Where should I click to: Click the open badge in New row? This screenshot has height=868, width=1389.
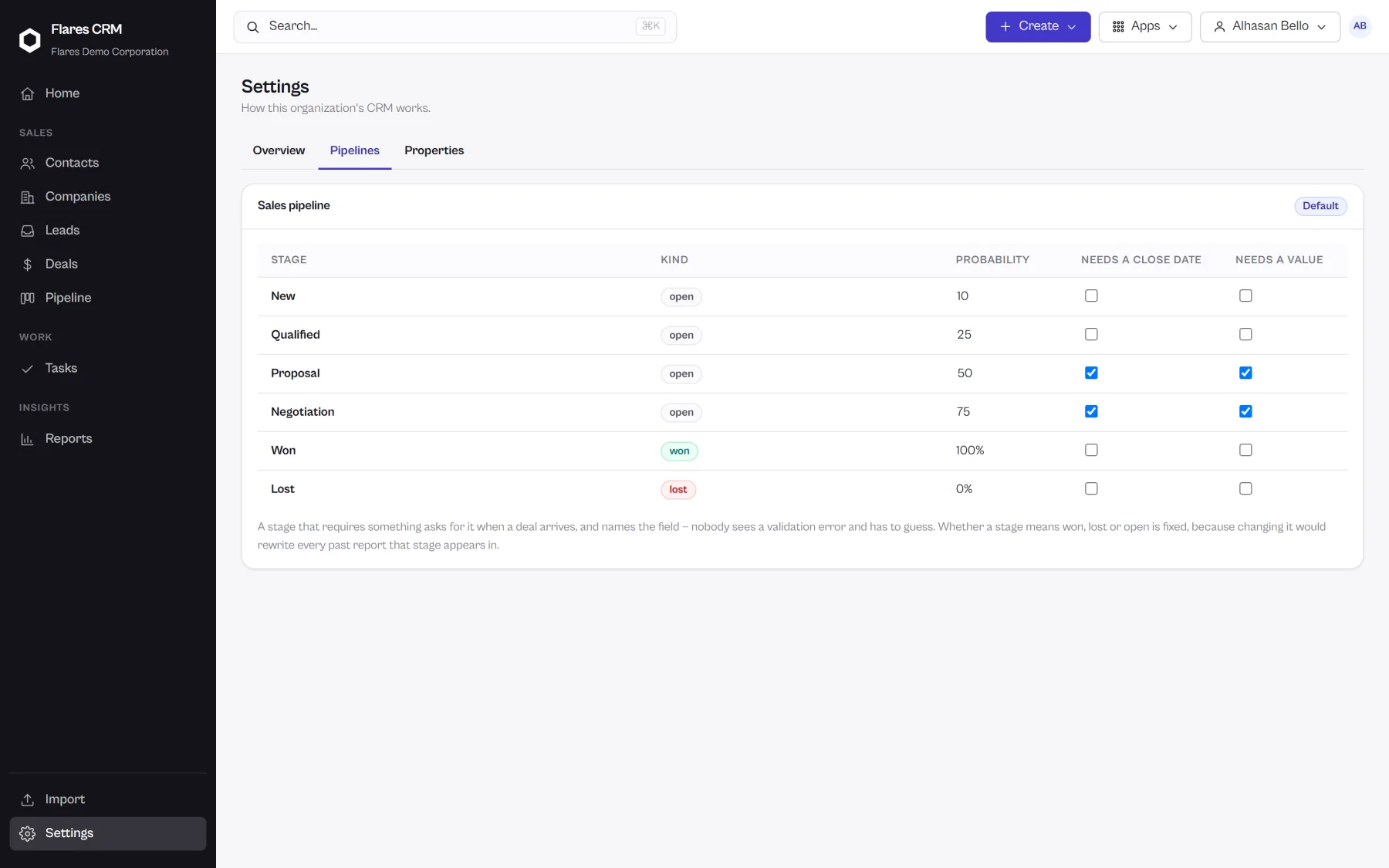681,297
